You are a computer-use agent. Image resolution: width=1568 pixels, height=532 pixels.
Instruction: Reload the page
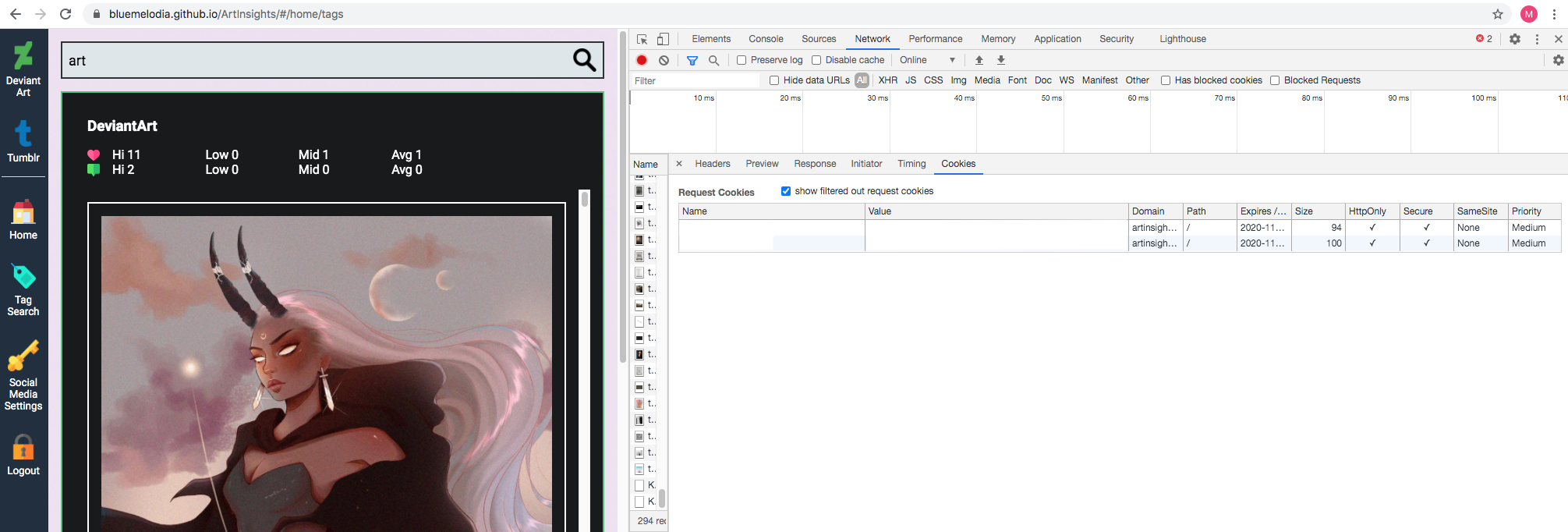point(66,14)
